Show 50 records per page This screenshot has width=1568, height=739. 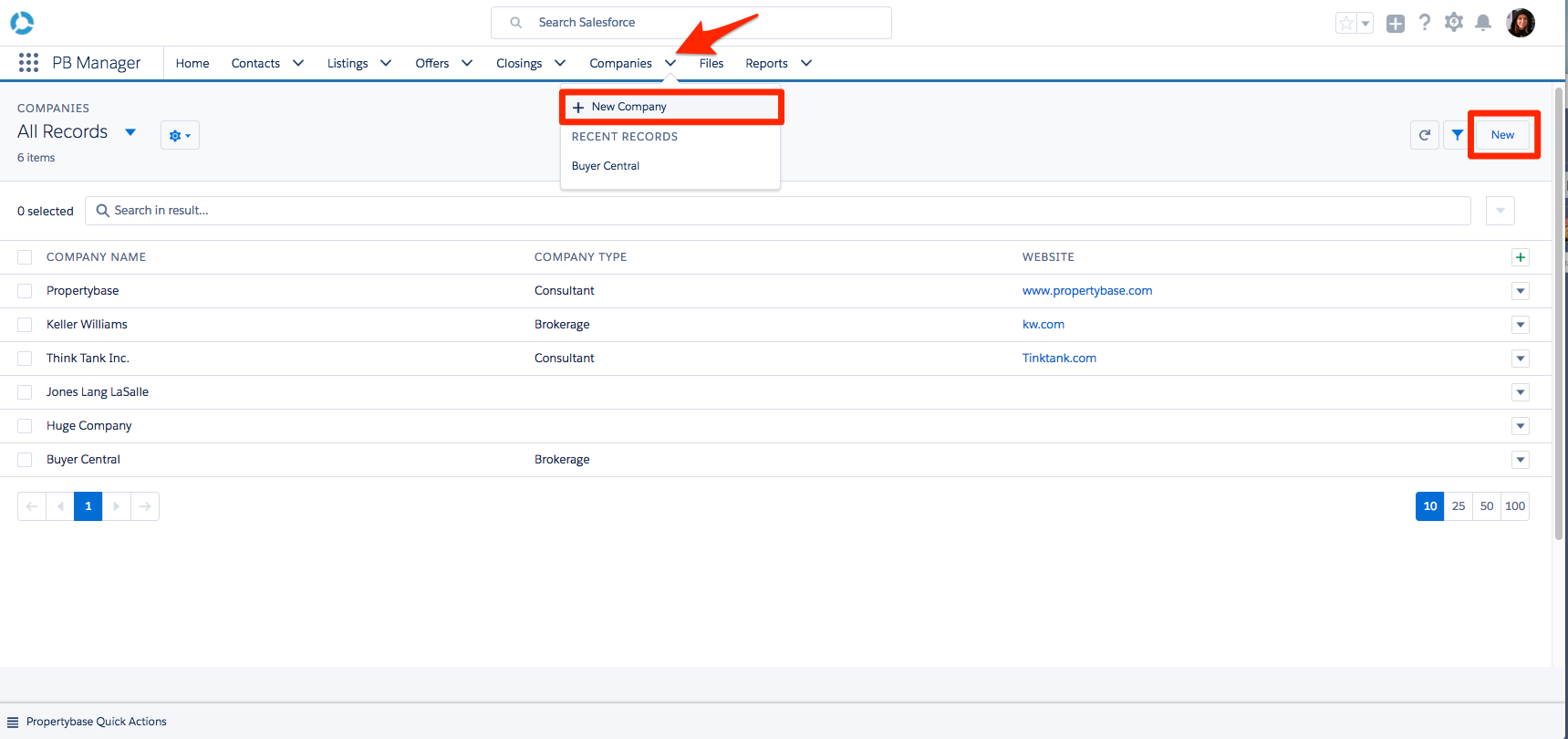1487,506
